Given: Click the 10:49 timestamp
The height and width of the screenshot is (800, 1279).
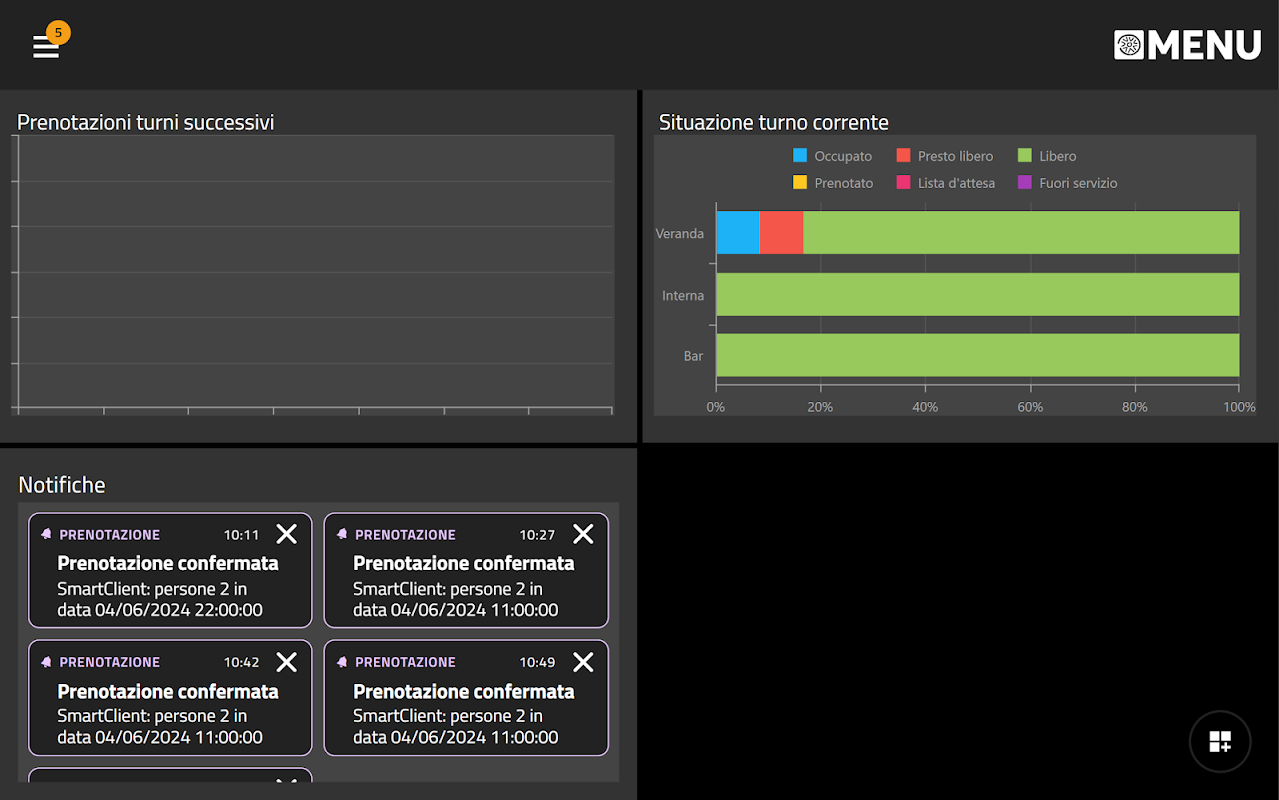Looking at the screenshot, I should coord(537,662).
